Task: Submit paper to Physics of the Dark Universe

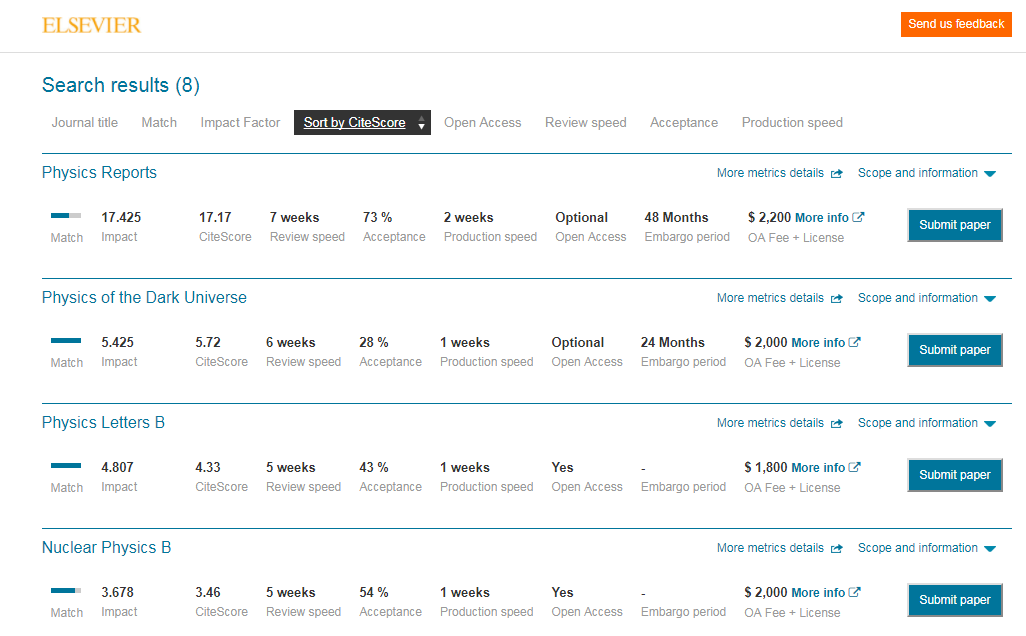Action: [x=955, y=350]
